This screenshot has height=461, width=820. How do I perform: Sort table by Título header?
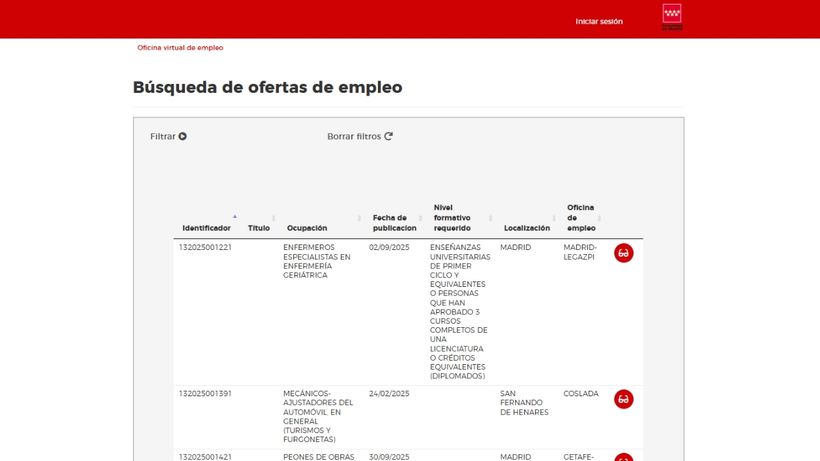pos(259,228)
